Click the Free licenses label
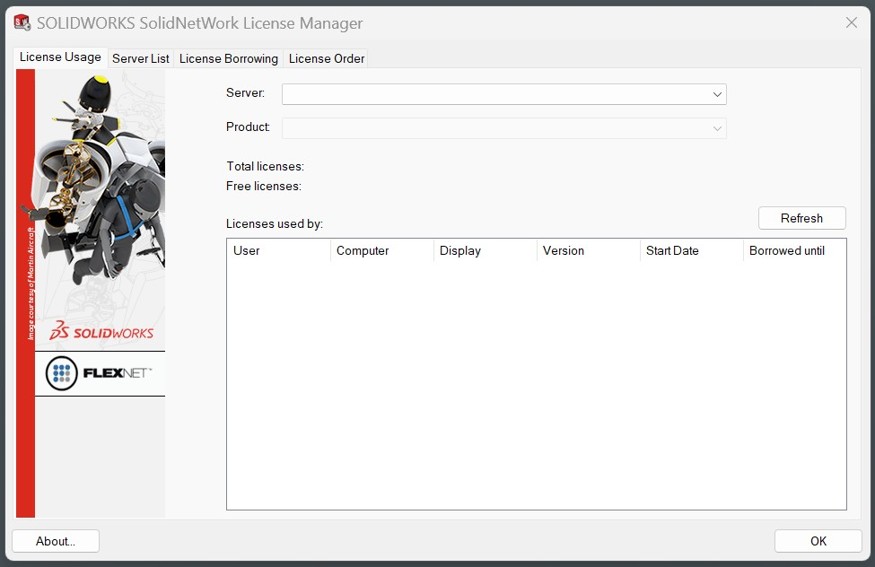The width and height of the screenshot is (875, 567). [x=263, y=186]
